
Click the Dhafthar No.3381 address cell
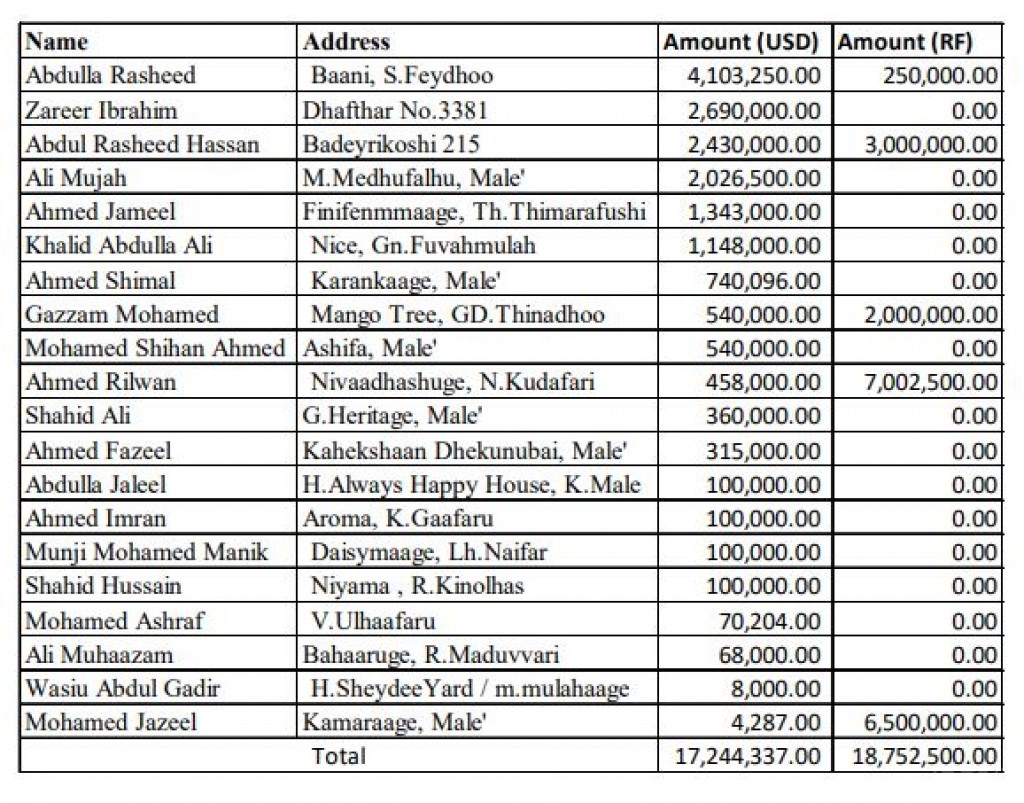[x=477, y=109]
